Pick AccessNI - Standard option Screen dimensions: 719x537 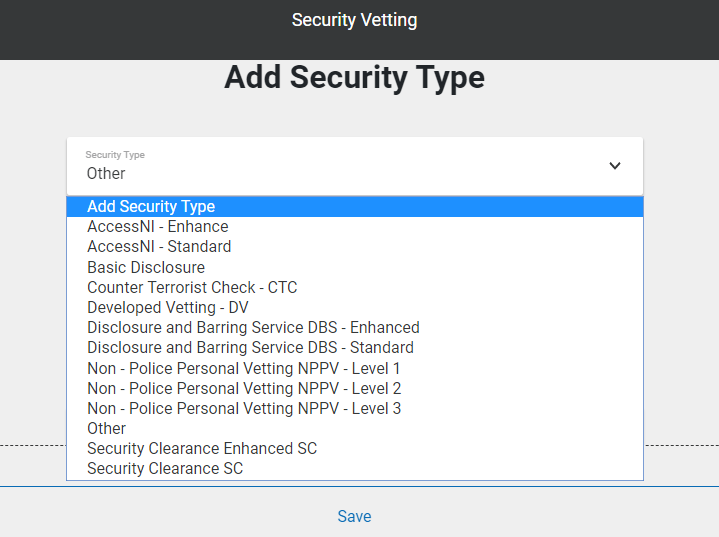pyautogui.click(x=159, y=247)
